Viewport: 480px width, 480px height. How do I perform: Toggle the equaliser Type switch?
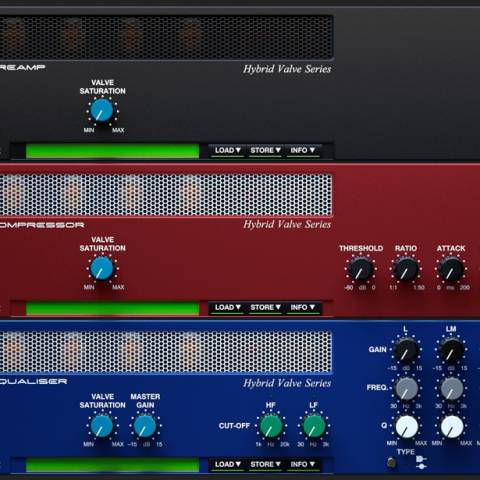pyautogui.click(x=391, y=462)
